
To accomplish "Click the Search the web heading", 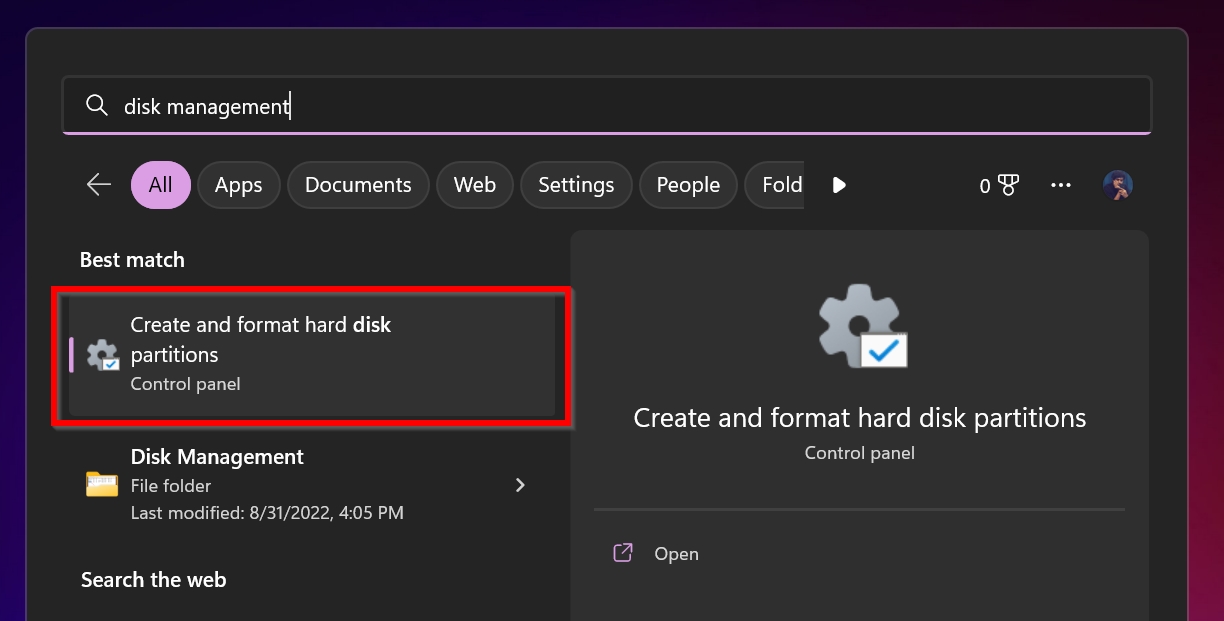I will [153, 580].
